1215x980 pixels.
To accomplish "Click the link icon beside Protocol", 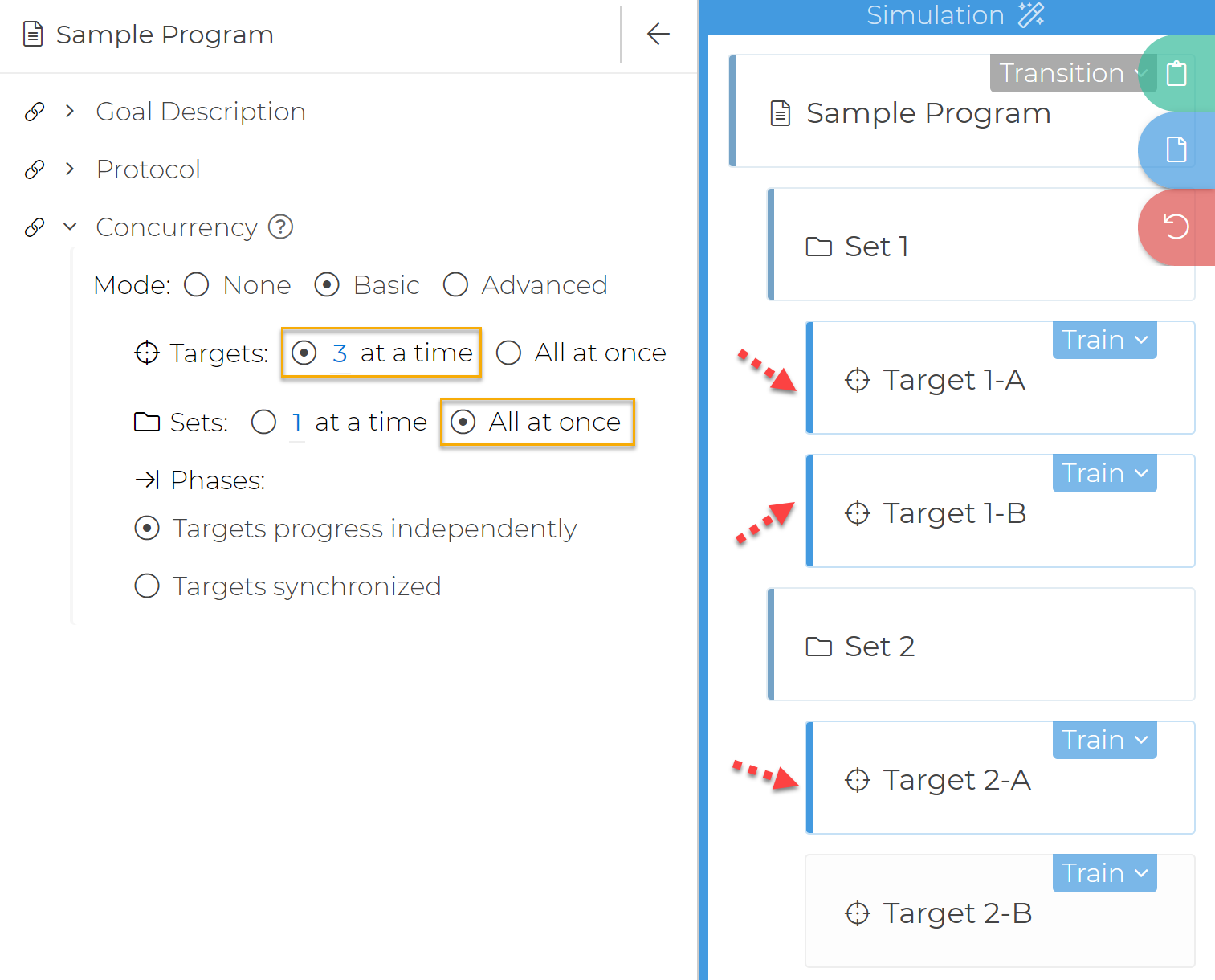I will (x=35, y=169).
